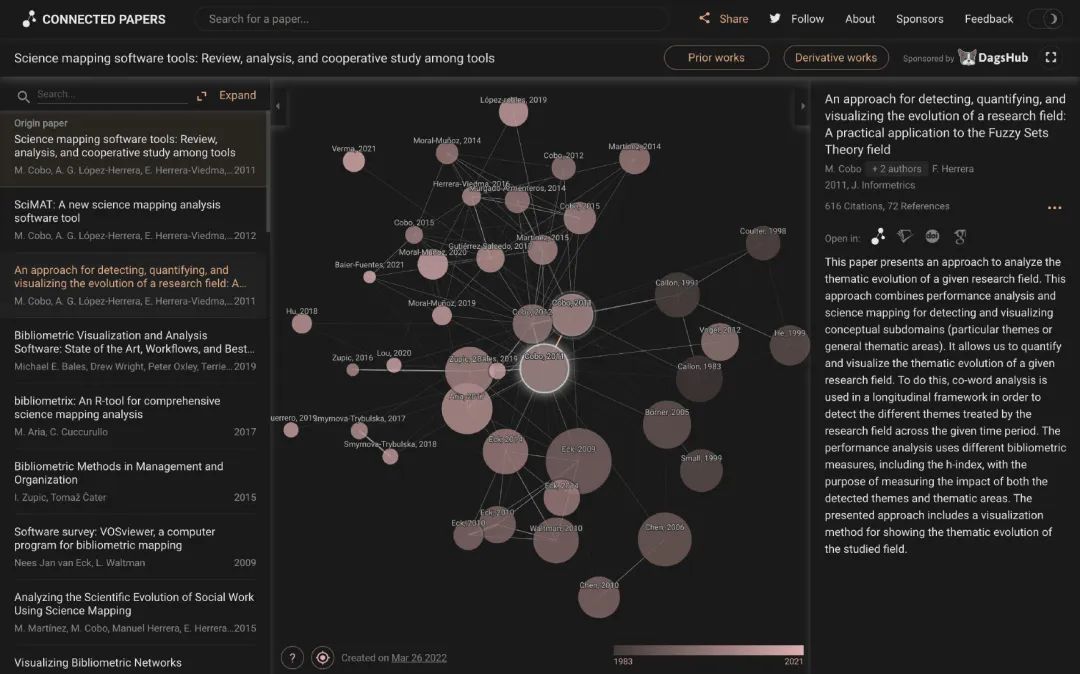Screen dimensions: 1080x674
Task: Select the Small, 1999 graph node
Action: (701, 470)
